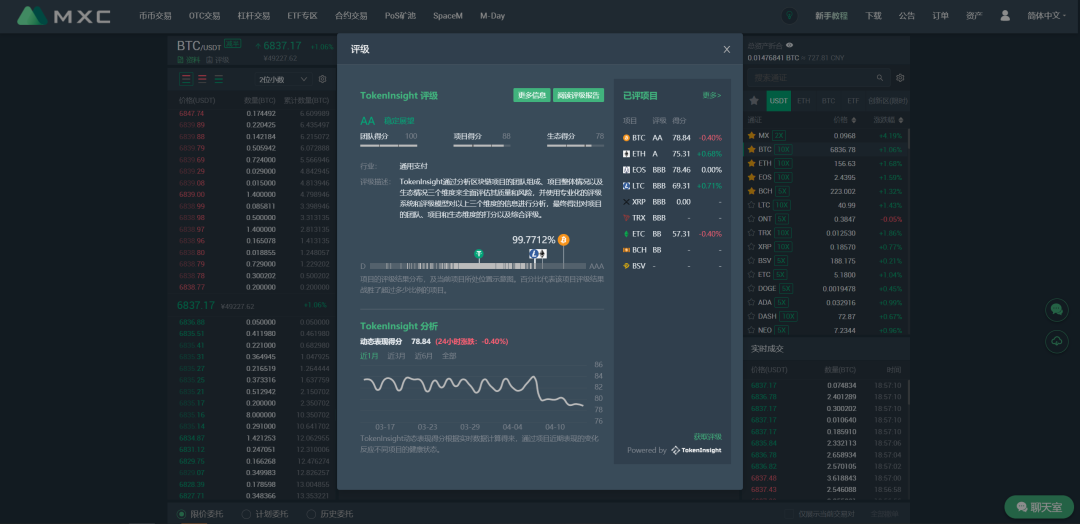Select sell-orders-only order book view
Screen dimensions: 1080x524
point(202,79)
